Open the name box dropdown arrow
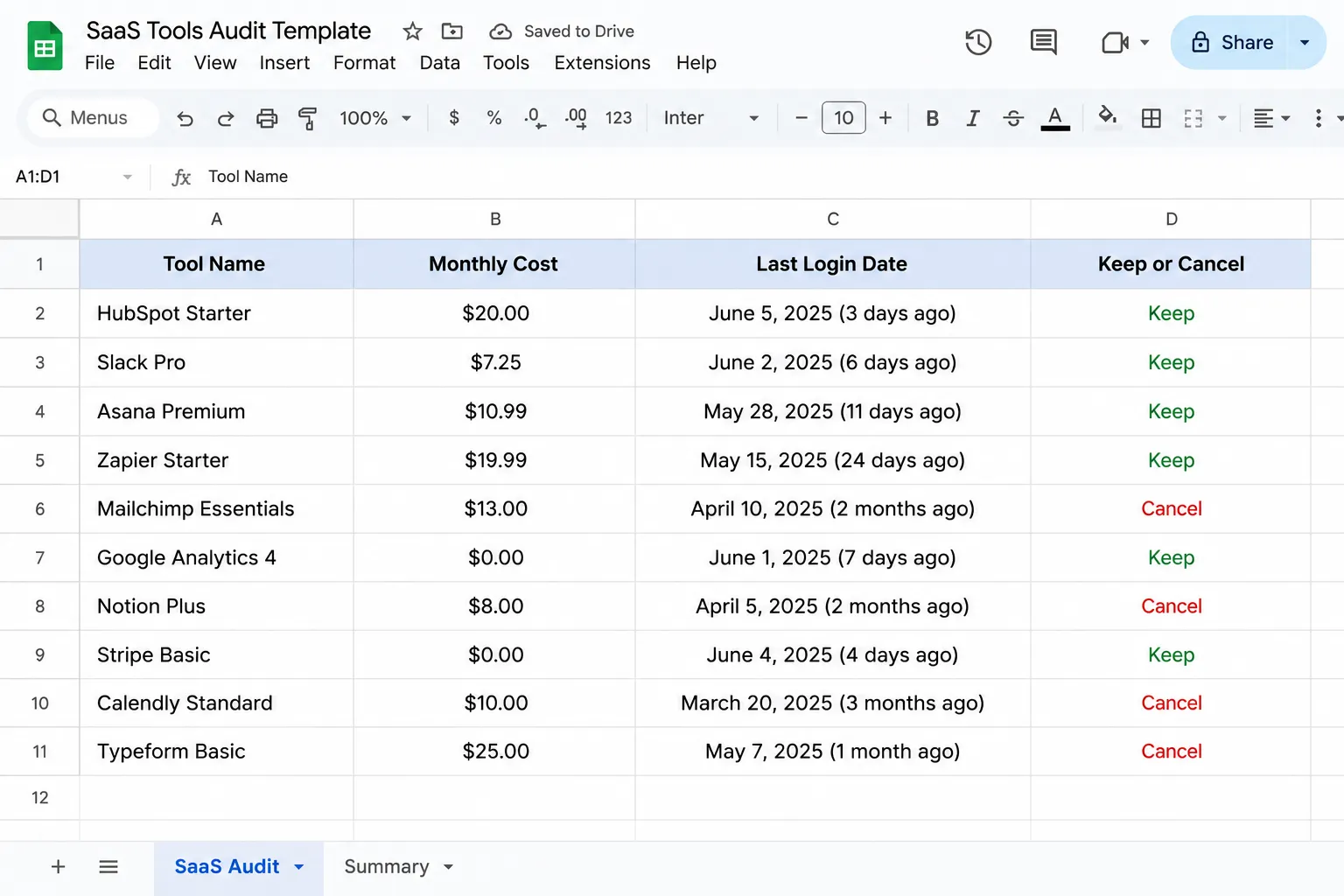 [128, 177]
